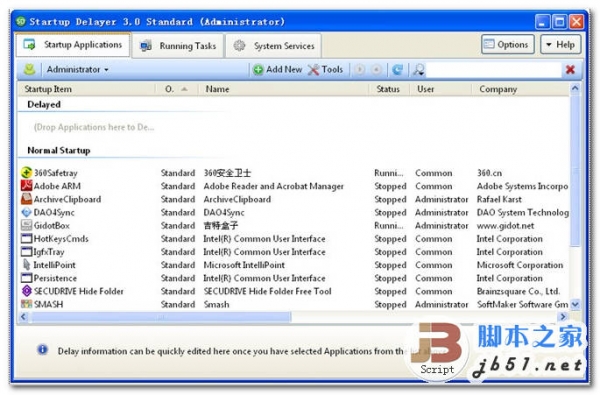This screenshot has height=395, width=600.
Task: Expand the Help dropdown menu
Action: click(x=560, y=44)
